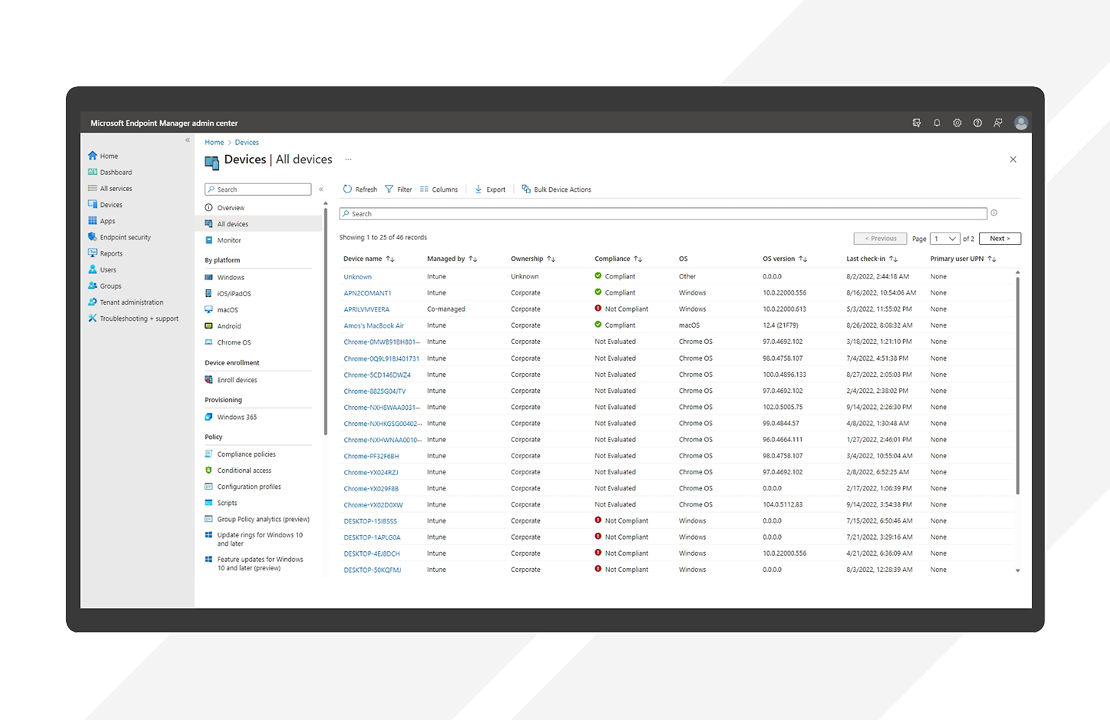Open the page number dropdown
1110x720 pixels.
point(945,239)
